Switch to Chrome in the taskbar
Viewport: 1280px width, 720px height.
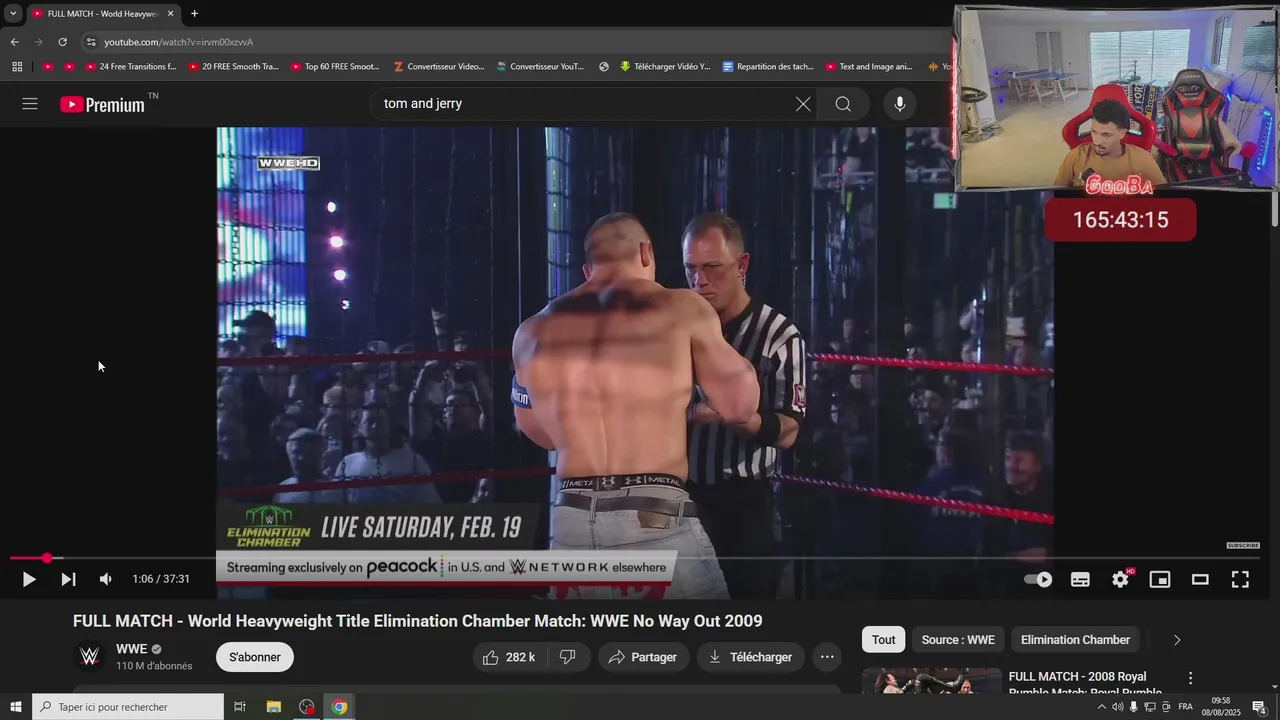coord(339,707)
